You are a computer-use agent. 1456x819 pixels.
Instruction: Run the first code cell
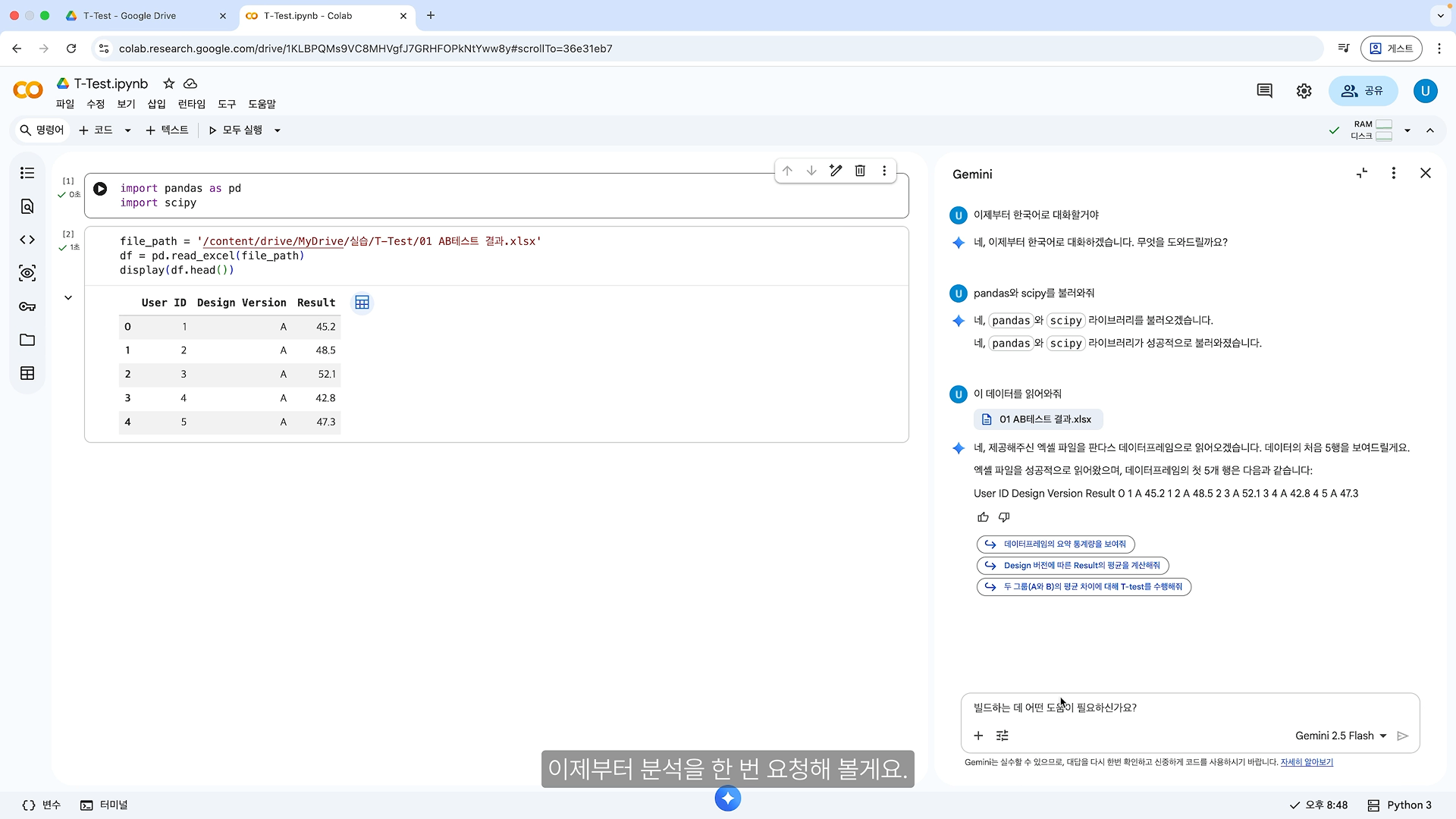100,189
